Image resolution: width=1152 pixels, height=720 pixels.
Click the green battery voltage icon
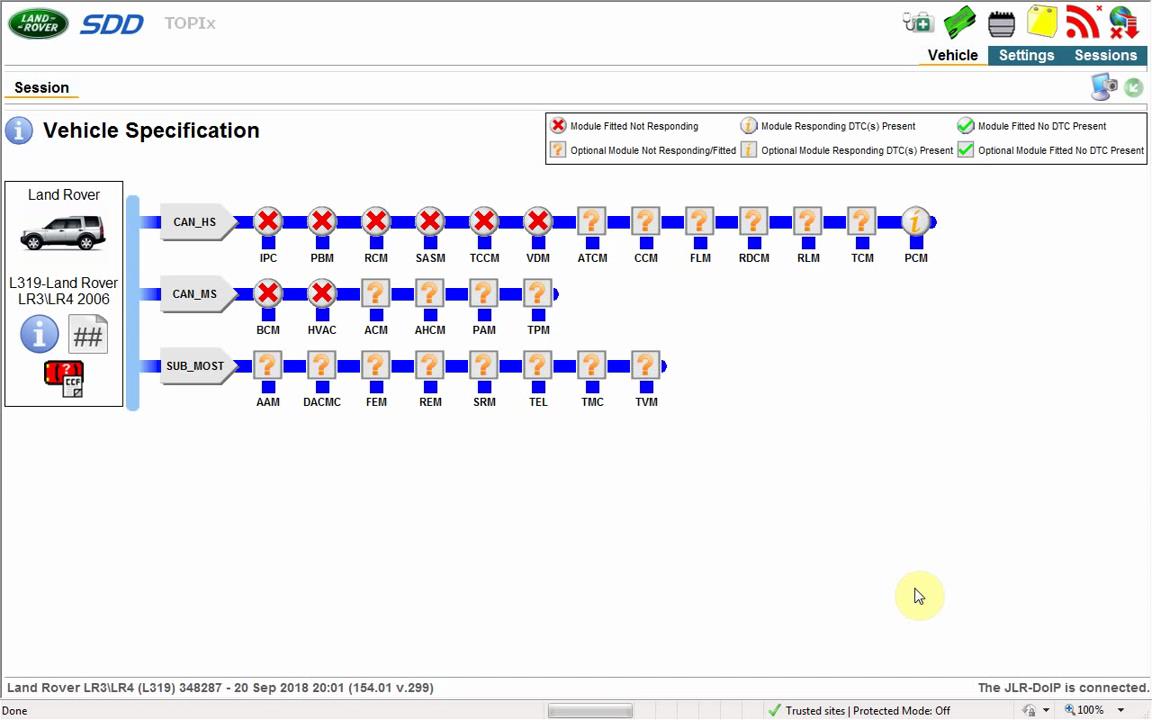pos(960,22)
